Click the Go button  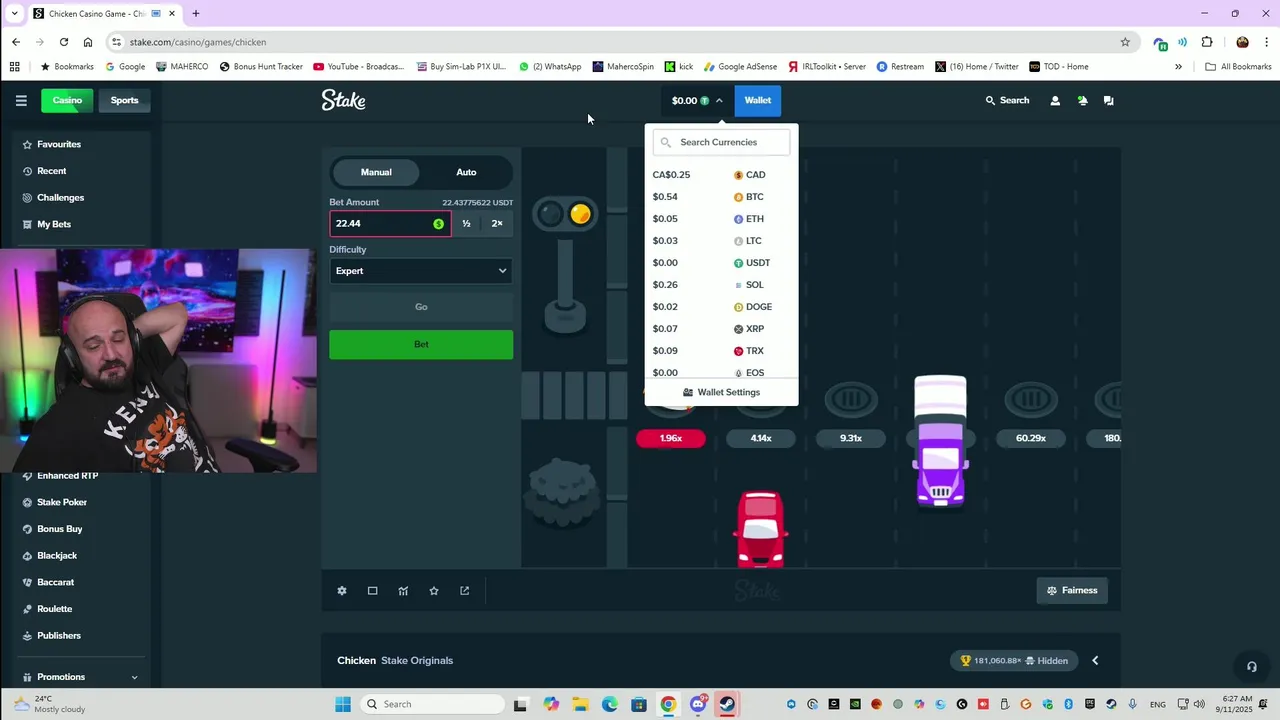[421, 307]
